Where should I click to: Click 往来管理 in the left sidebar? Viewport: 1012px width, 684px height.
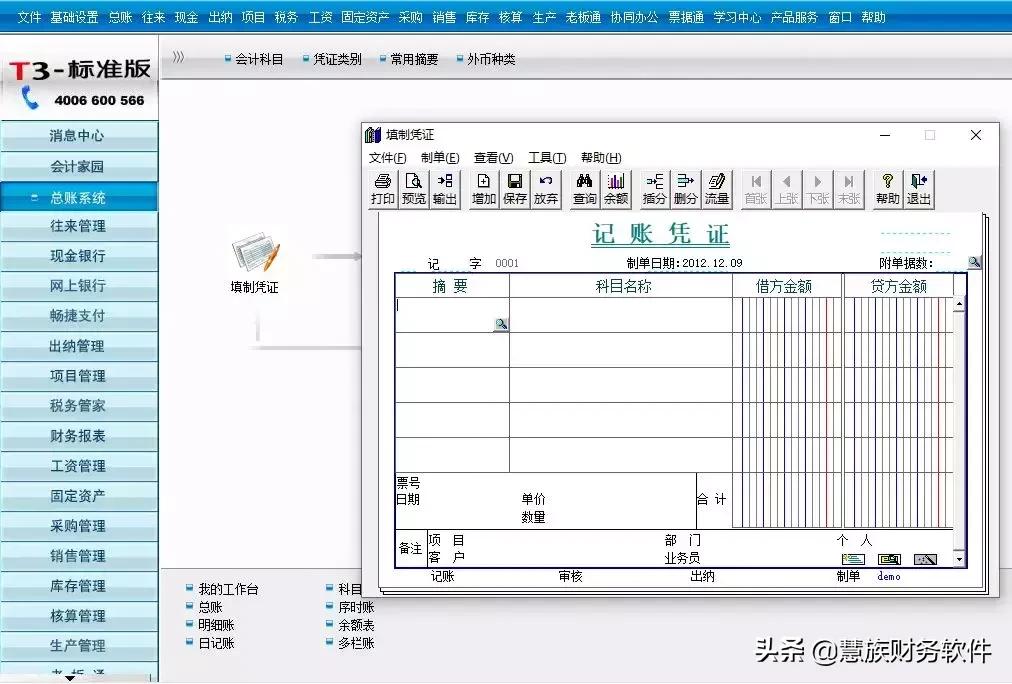pos(79,226)
